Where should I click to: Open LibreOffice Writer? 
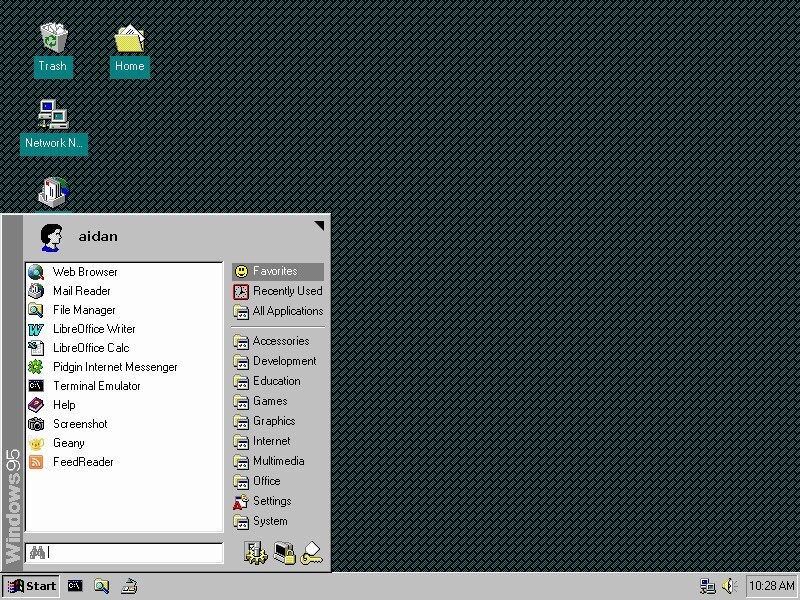point(95,328)
